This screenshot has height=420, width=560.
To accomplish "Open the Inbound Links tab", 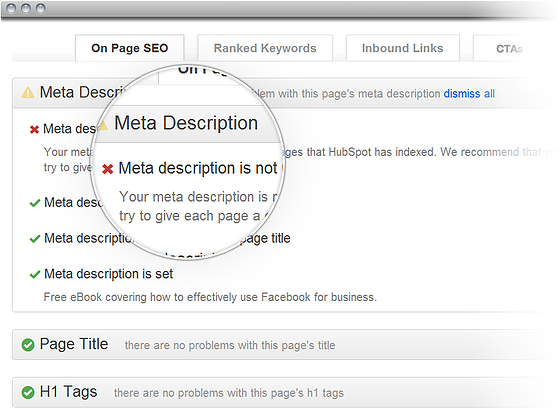I will [402, 48].
